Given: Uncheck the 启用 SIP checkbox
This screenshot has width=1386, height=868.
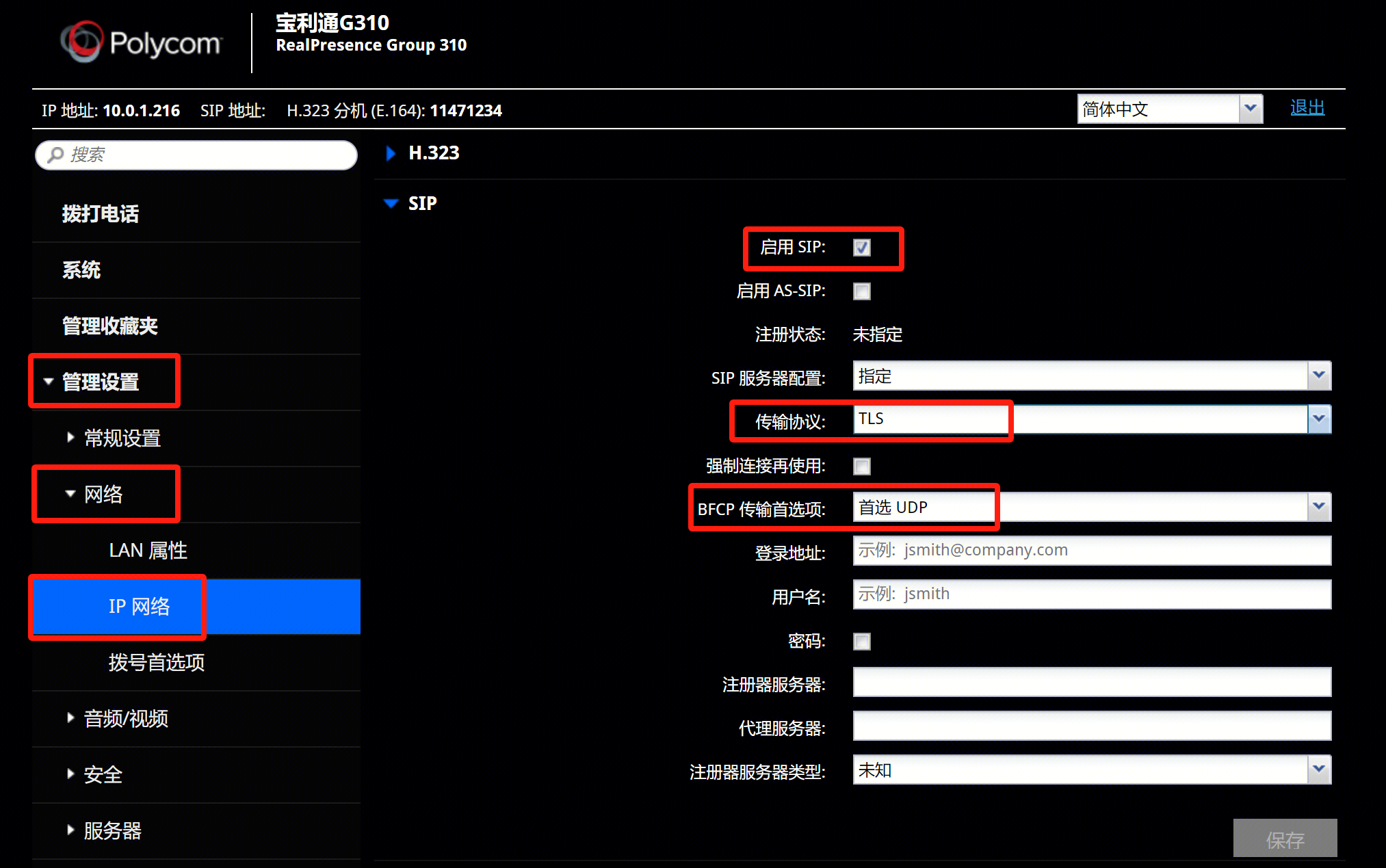Looking at the screenshot, I should (x=861, y=248).
